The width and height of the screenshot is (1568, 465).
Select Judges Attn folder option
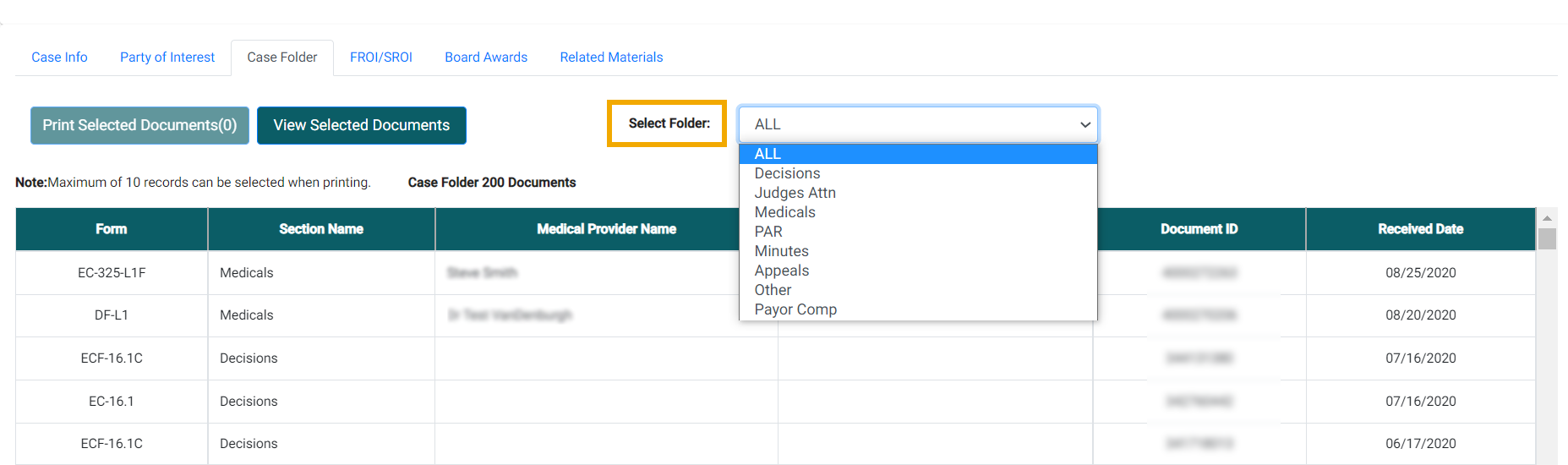coord(795,193)
